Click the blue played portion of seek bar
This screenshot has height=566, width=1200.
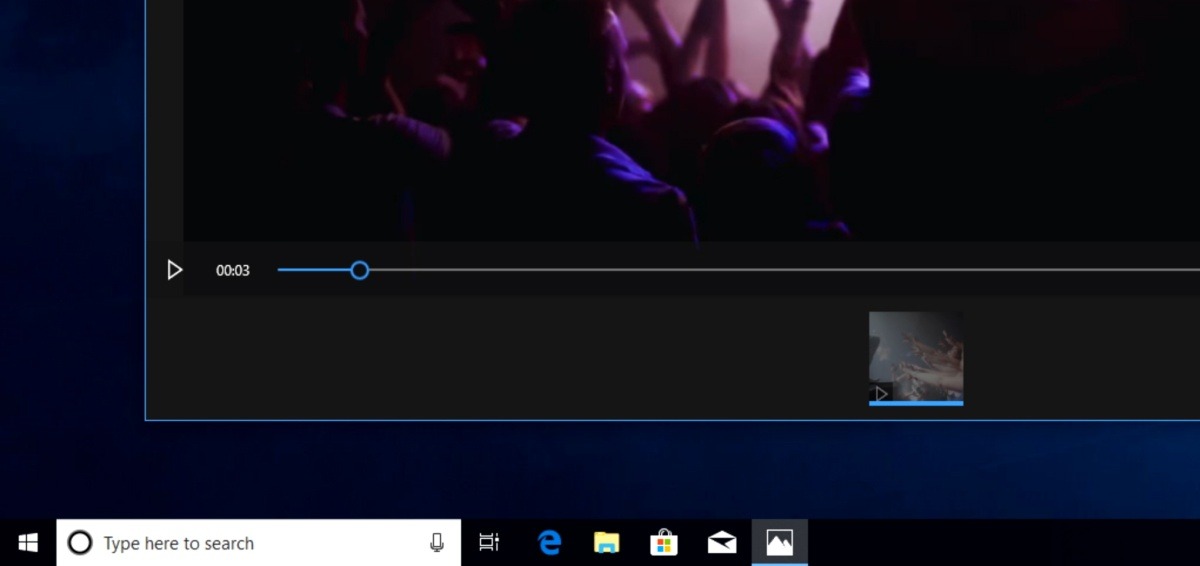click(315, 270)
